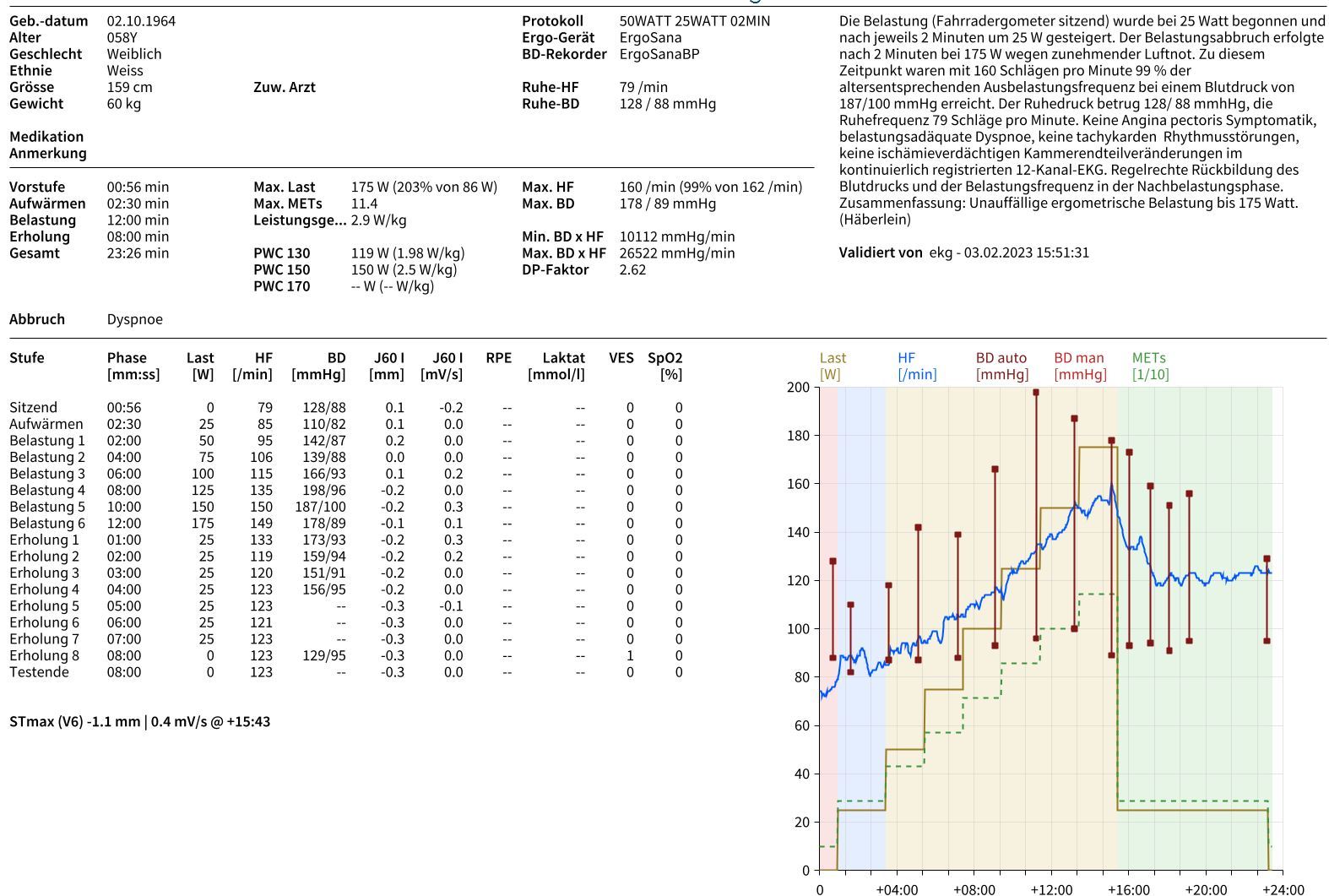Click the 'STmax (V6)' summary line
The height and width of the screenshot is (896, 1329).
[x=139, y=722]
